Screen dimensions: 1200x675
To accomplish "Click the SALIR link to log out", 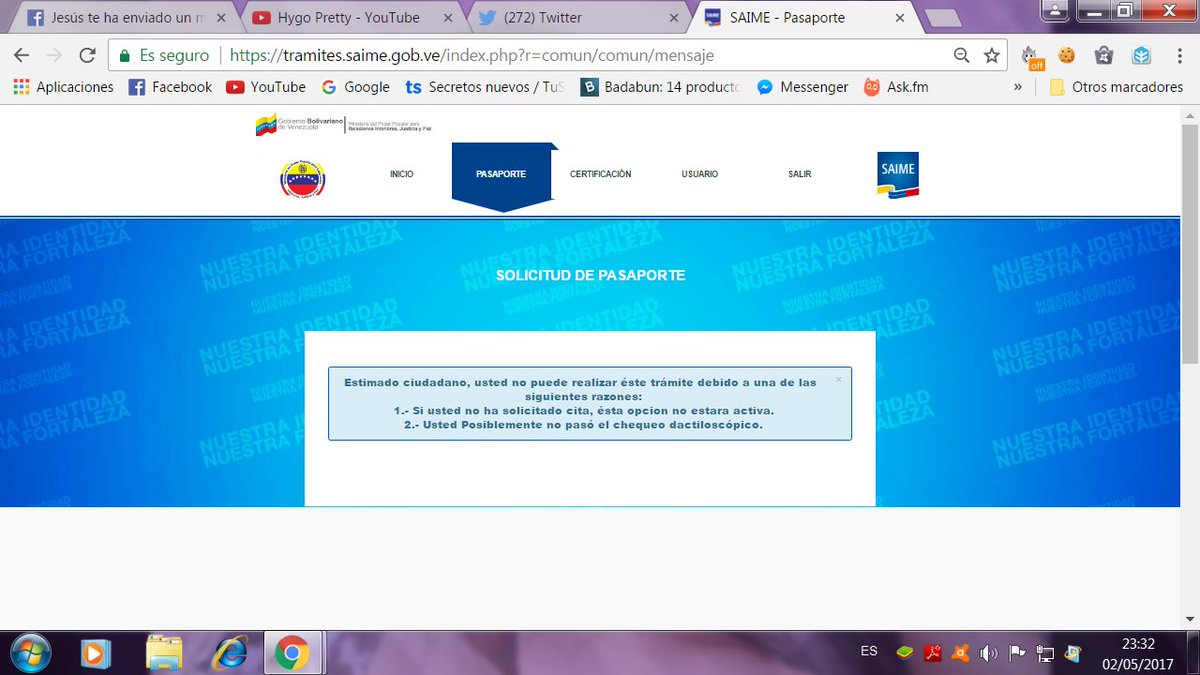I will coord(799,173).
